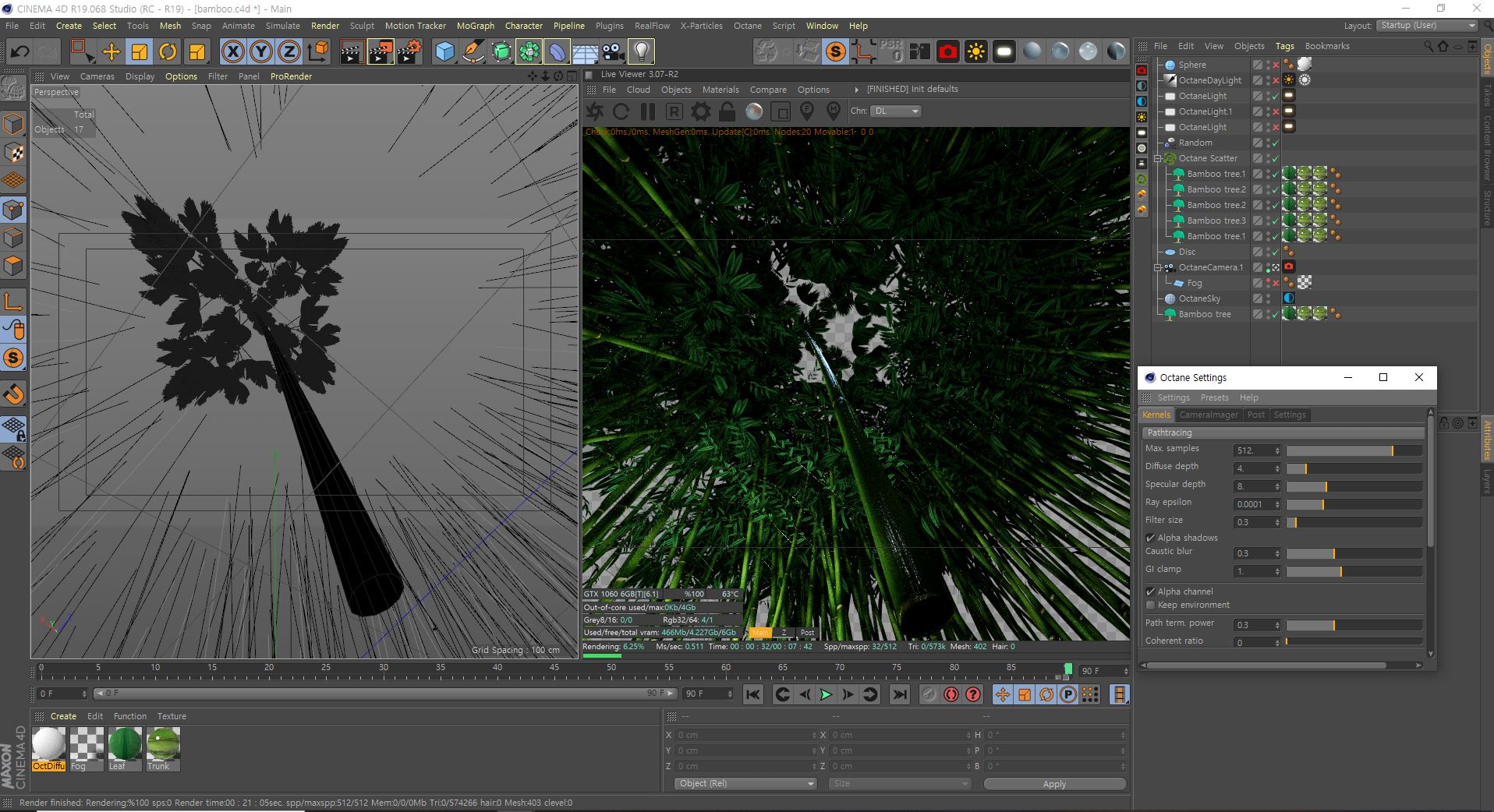This screenshot has width=1494, height=812.
Task: Toggle the Alpha shadows checkbox
Action: [x=1150, y=538]
